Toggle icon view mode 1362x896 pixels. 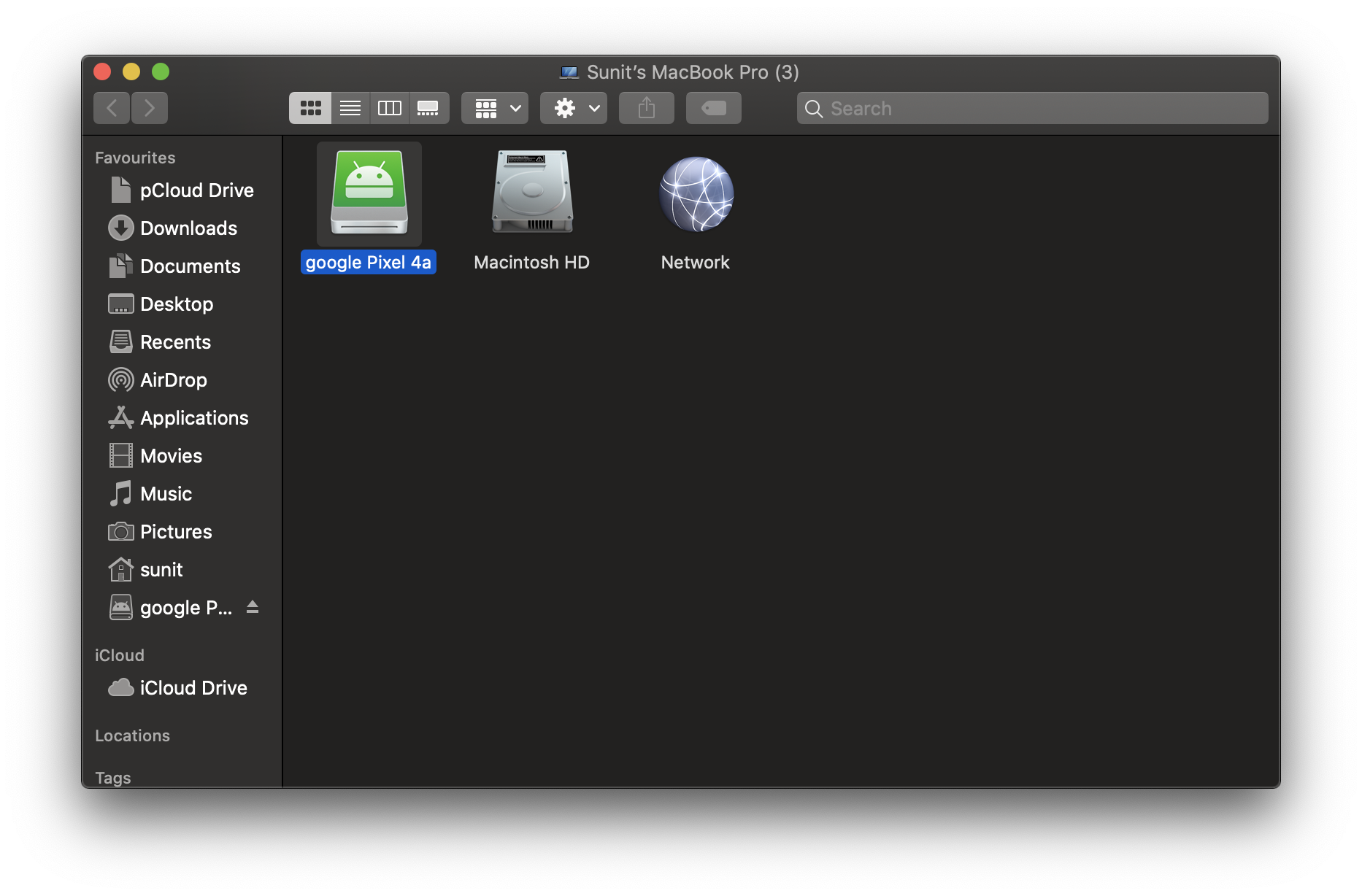pos(310,107)
